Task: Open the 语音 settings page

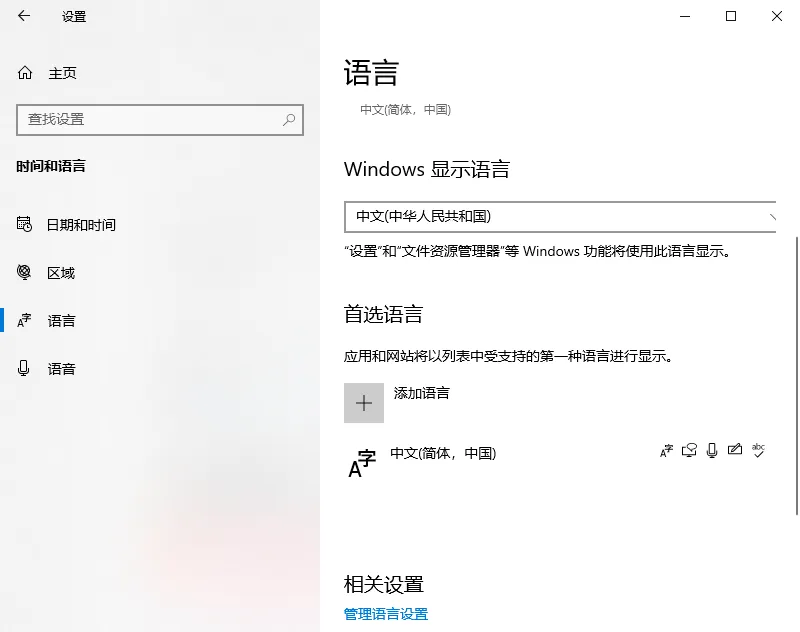Action: (62, 369)
